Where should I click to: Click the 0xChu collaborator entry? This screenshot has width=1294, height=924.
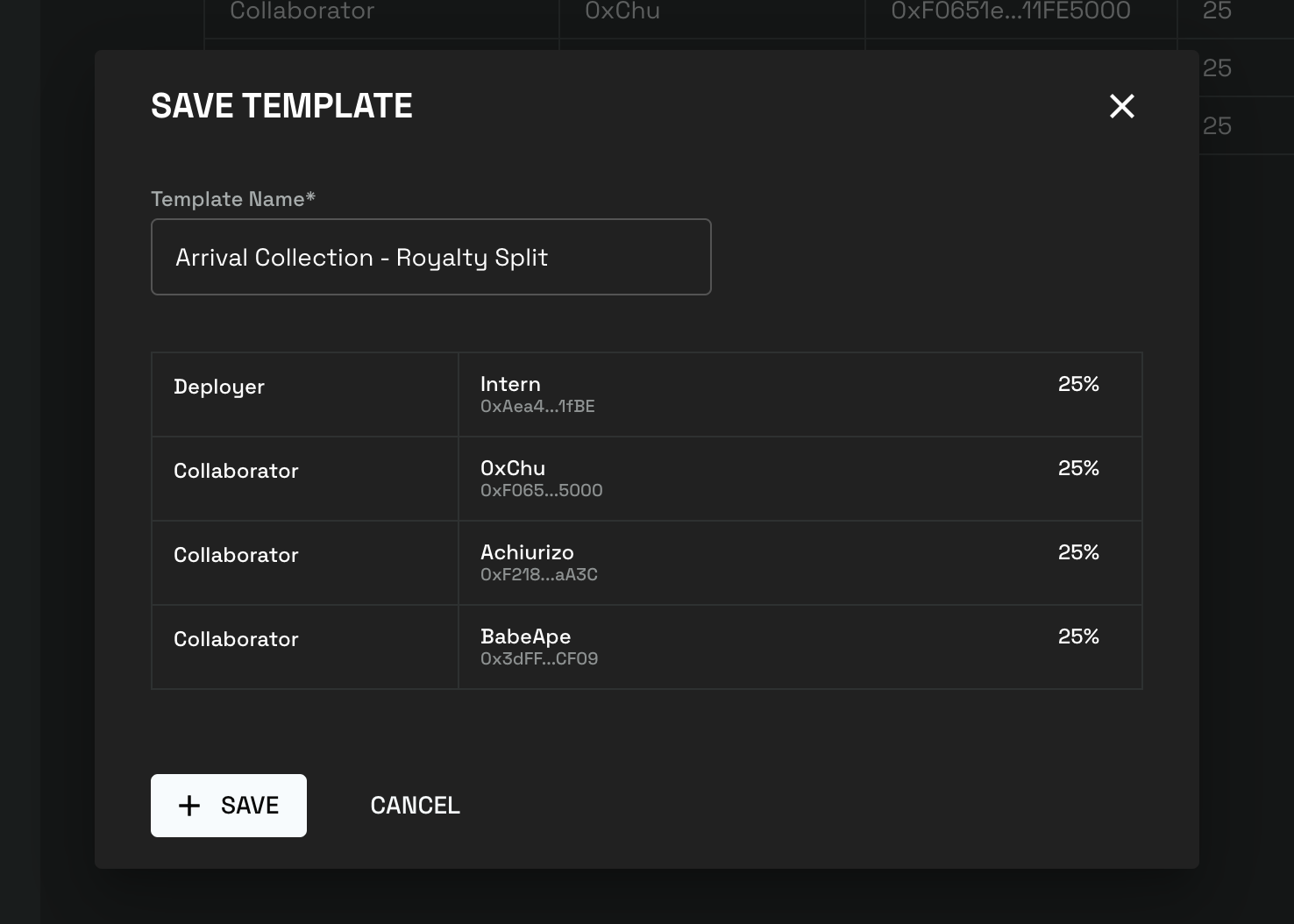(513, 468)
